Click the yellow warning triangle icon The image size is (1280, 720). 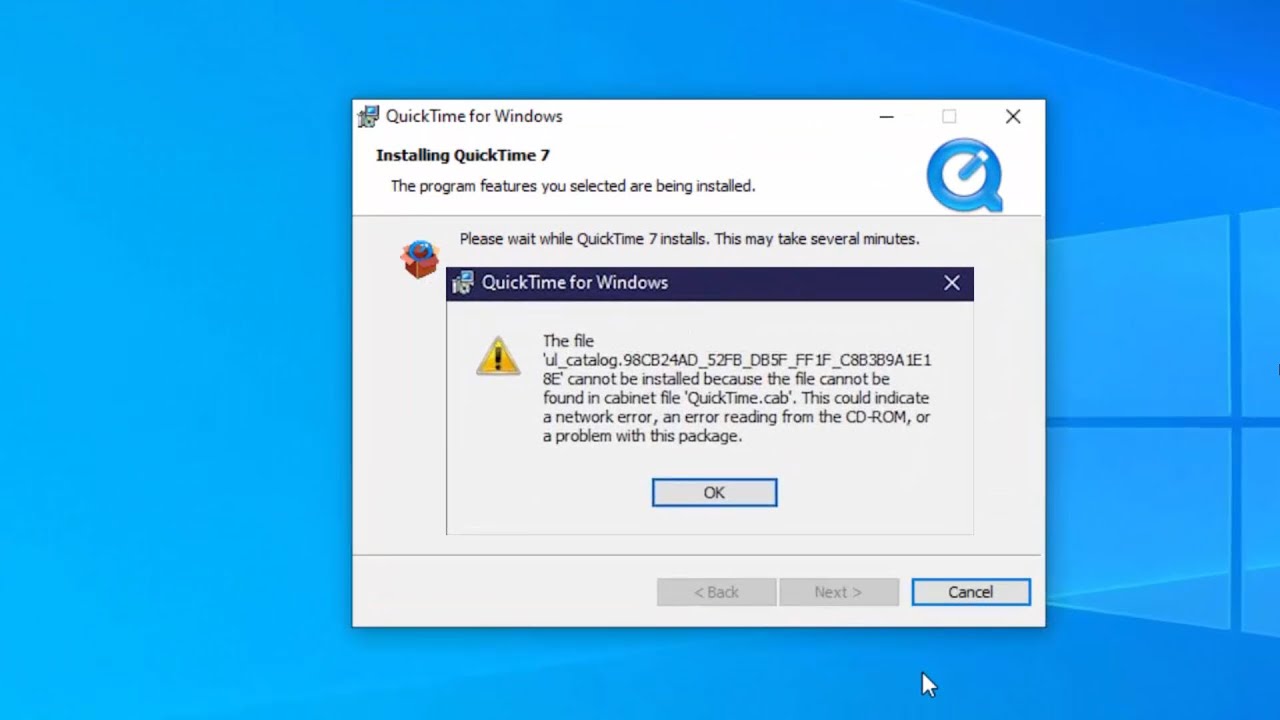(x=498, y=356)
